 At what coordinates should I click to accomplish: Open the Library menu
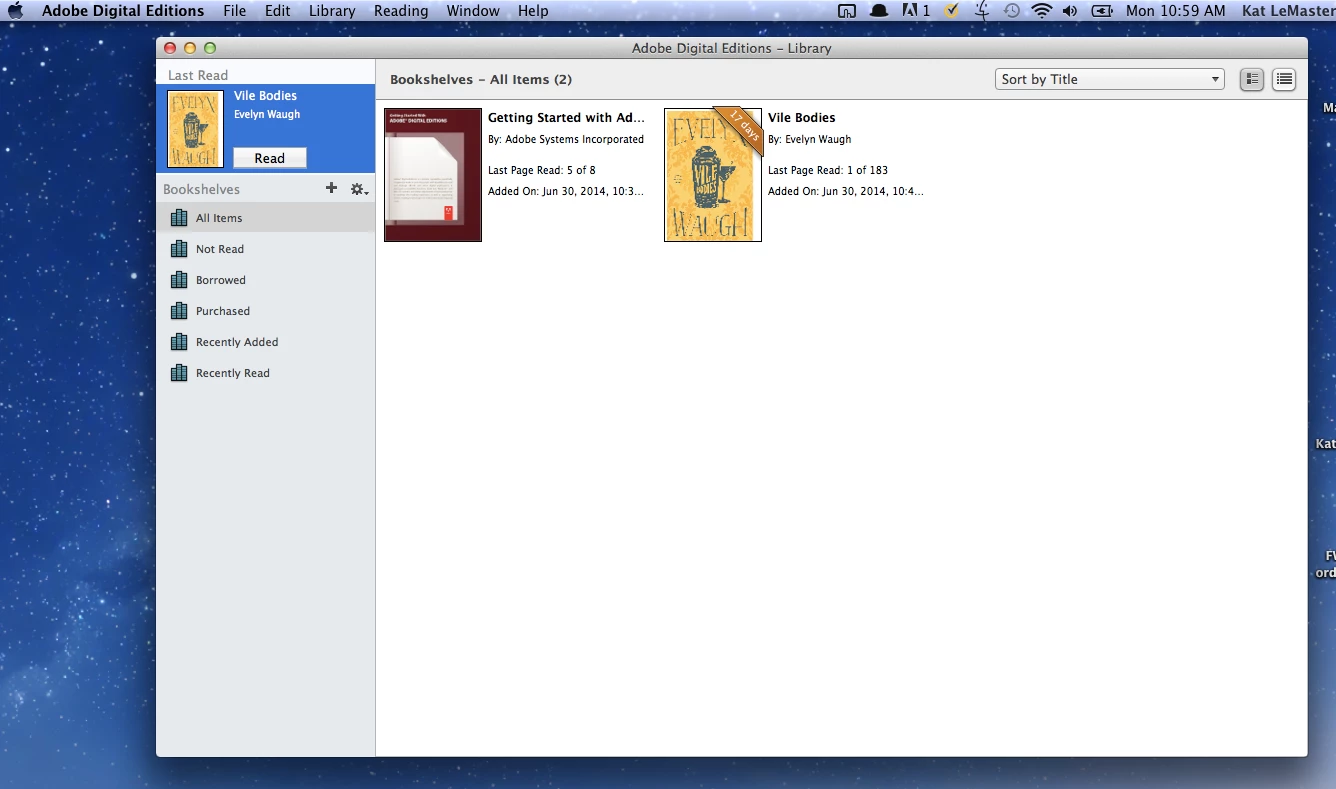click(332, 11)
